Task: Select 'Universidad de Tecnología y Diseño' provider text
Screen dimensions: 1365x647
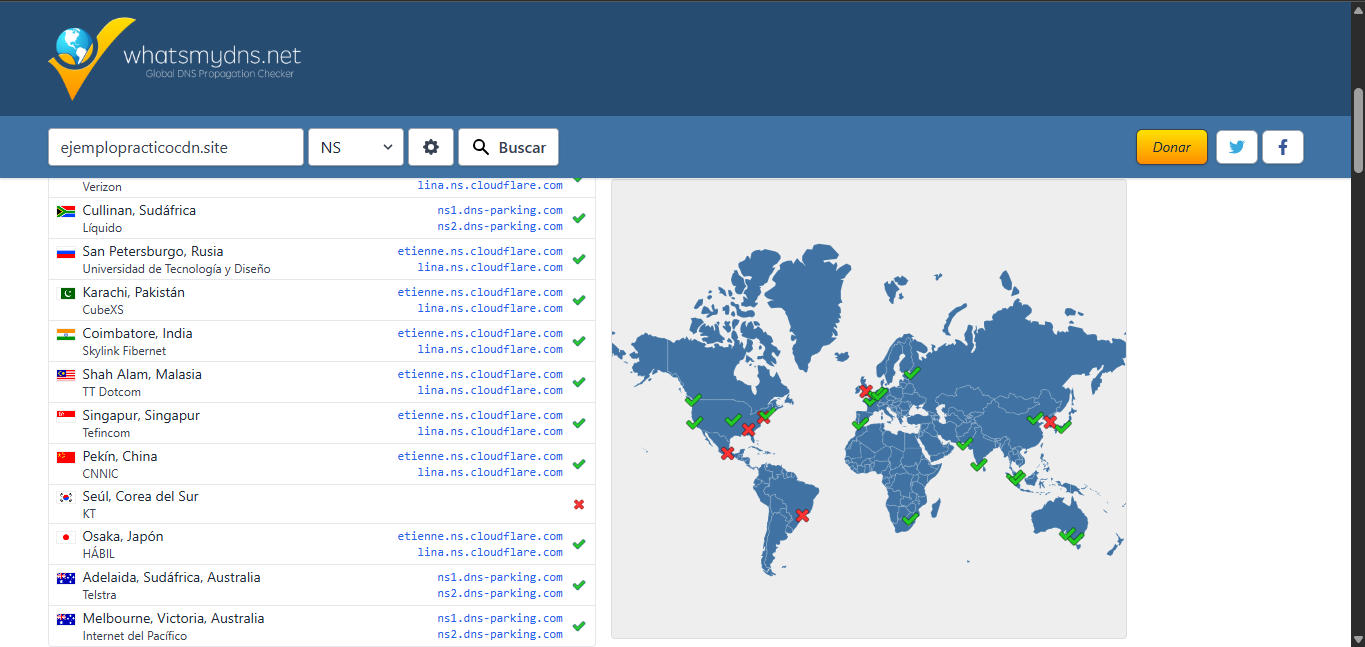Action: pos(176,269)
